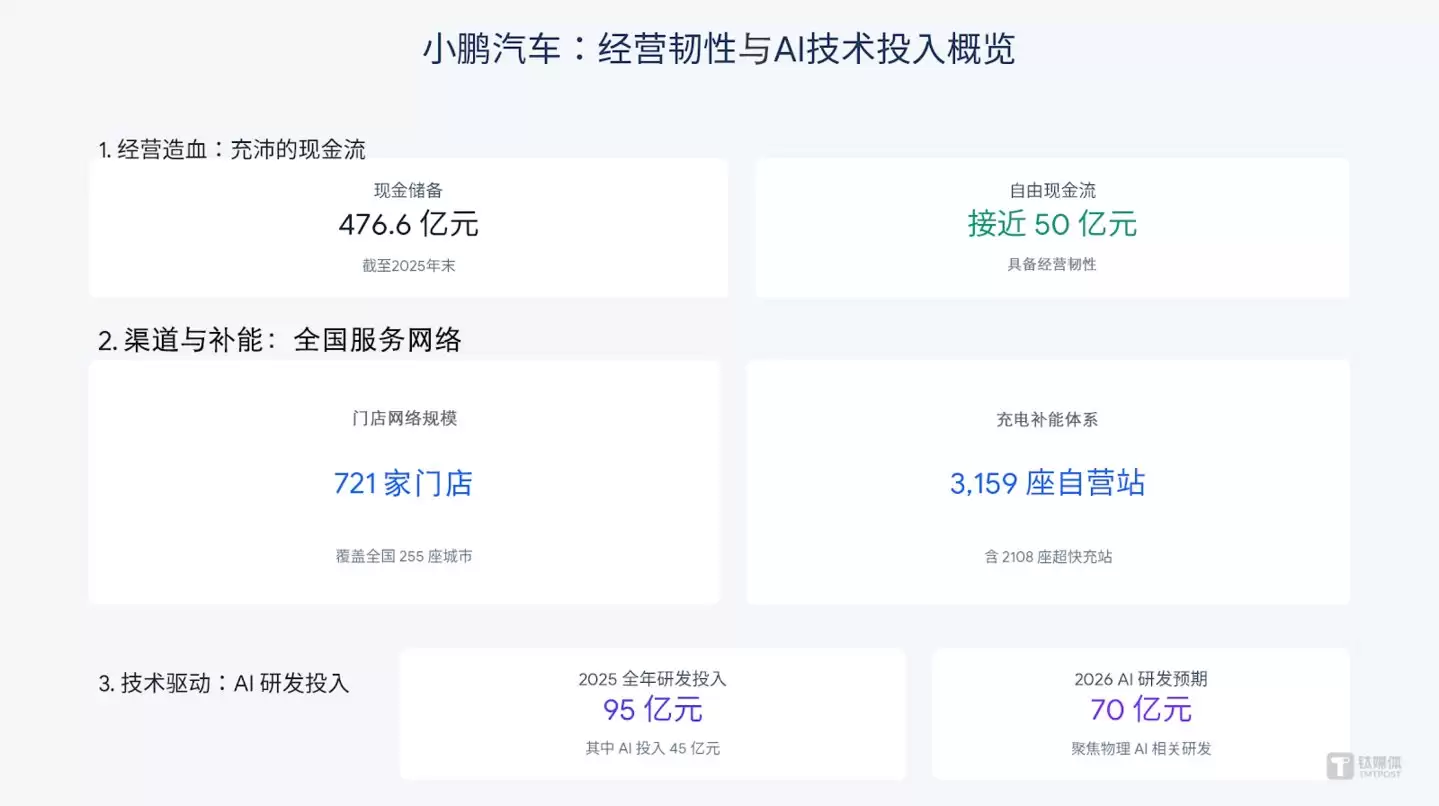Viewport: 1439px width, 806px height.
Task: Select the 476.6 亿元 figure
Action: pyautogui.click(x=410, y=225)
